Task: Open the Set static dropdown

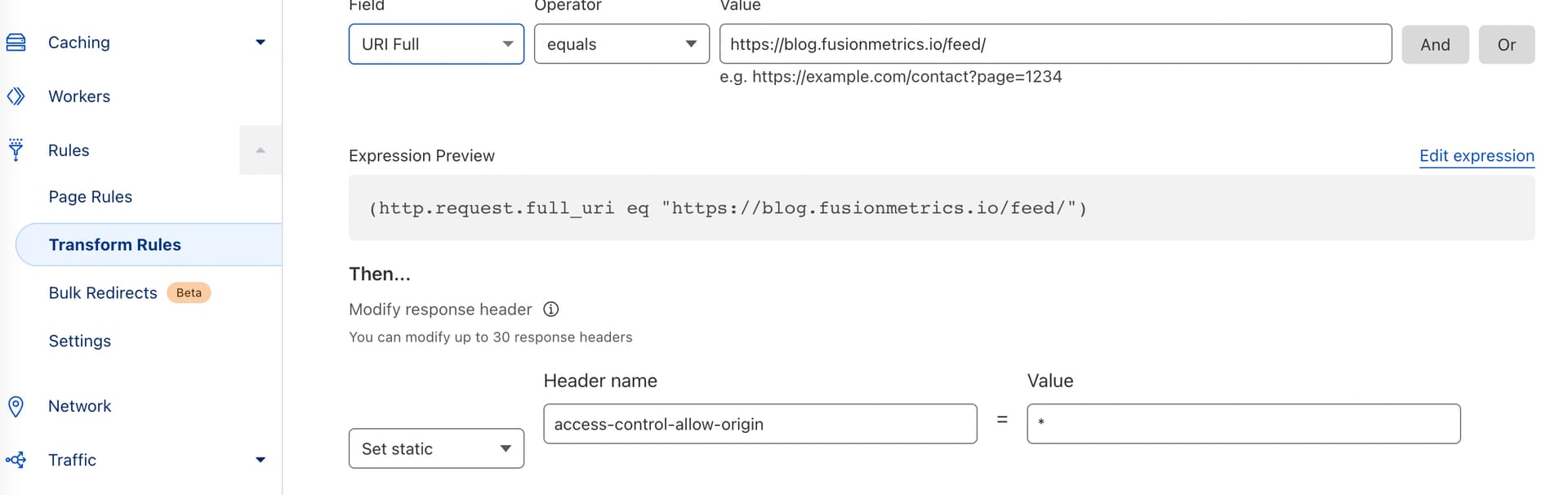Action: pyautogui.click(x=436, y=448)
